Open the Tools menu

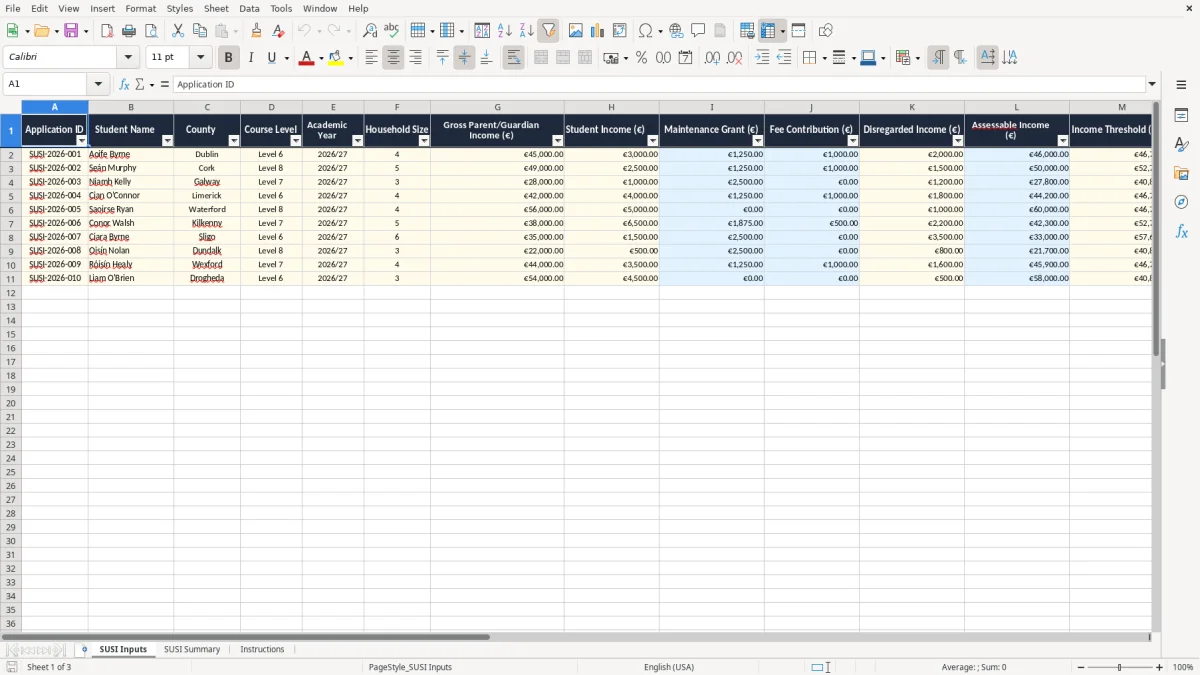(281, 8)
